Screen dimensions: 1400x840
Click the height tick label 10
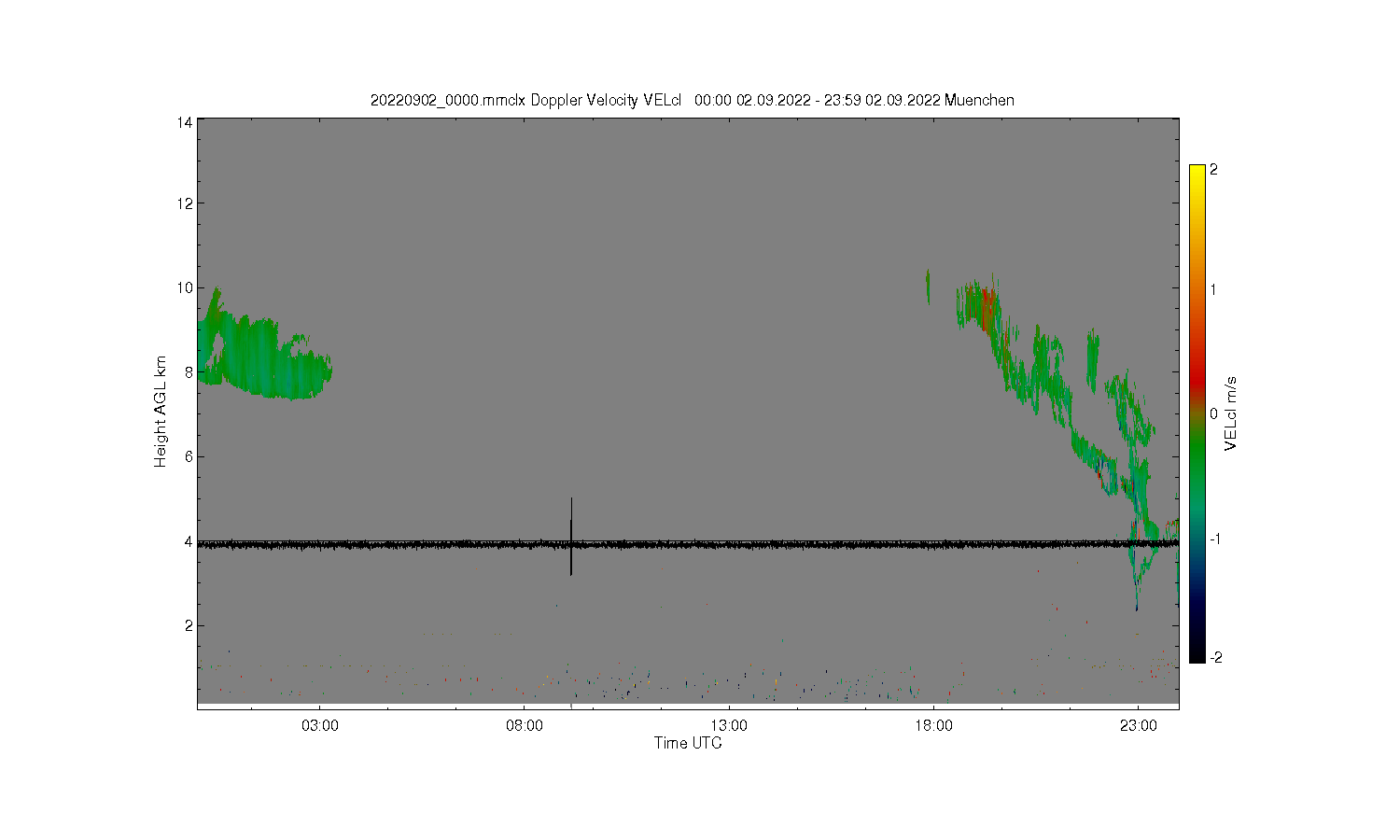[185, 287]
